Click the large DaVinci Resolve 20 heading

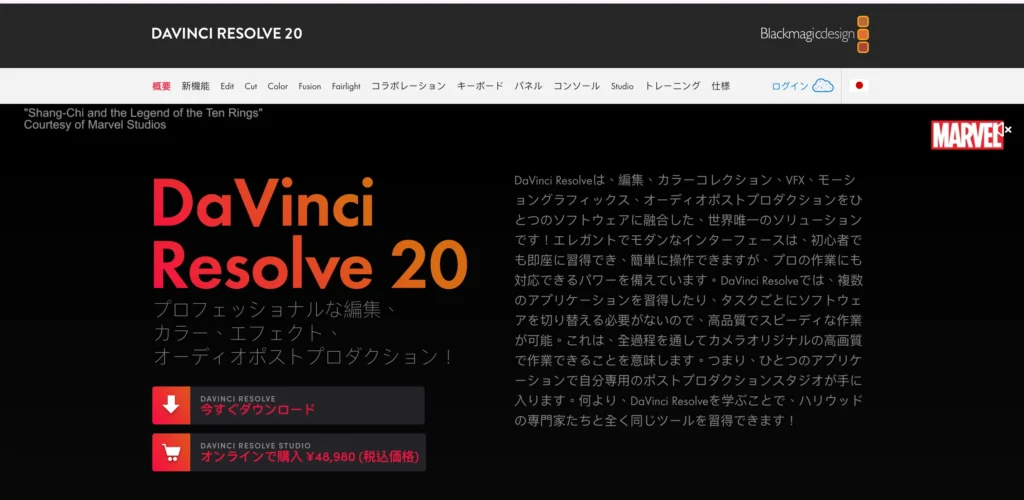310,234
